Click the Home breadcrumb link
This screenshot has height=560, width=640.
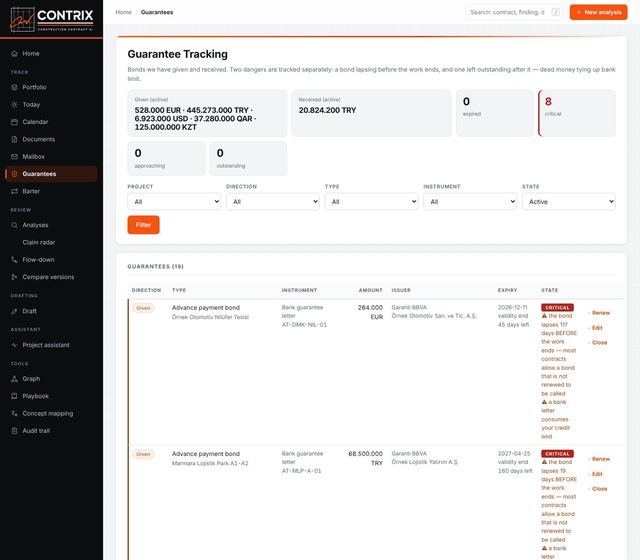pyautogui.click(x=123, y=12)
